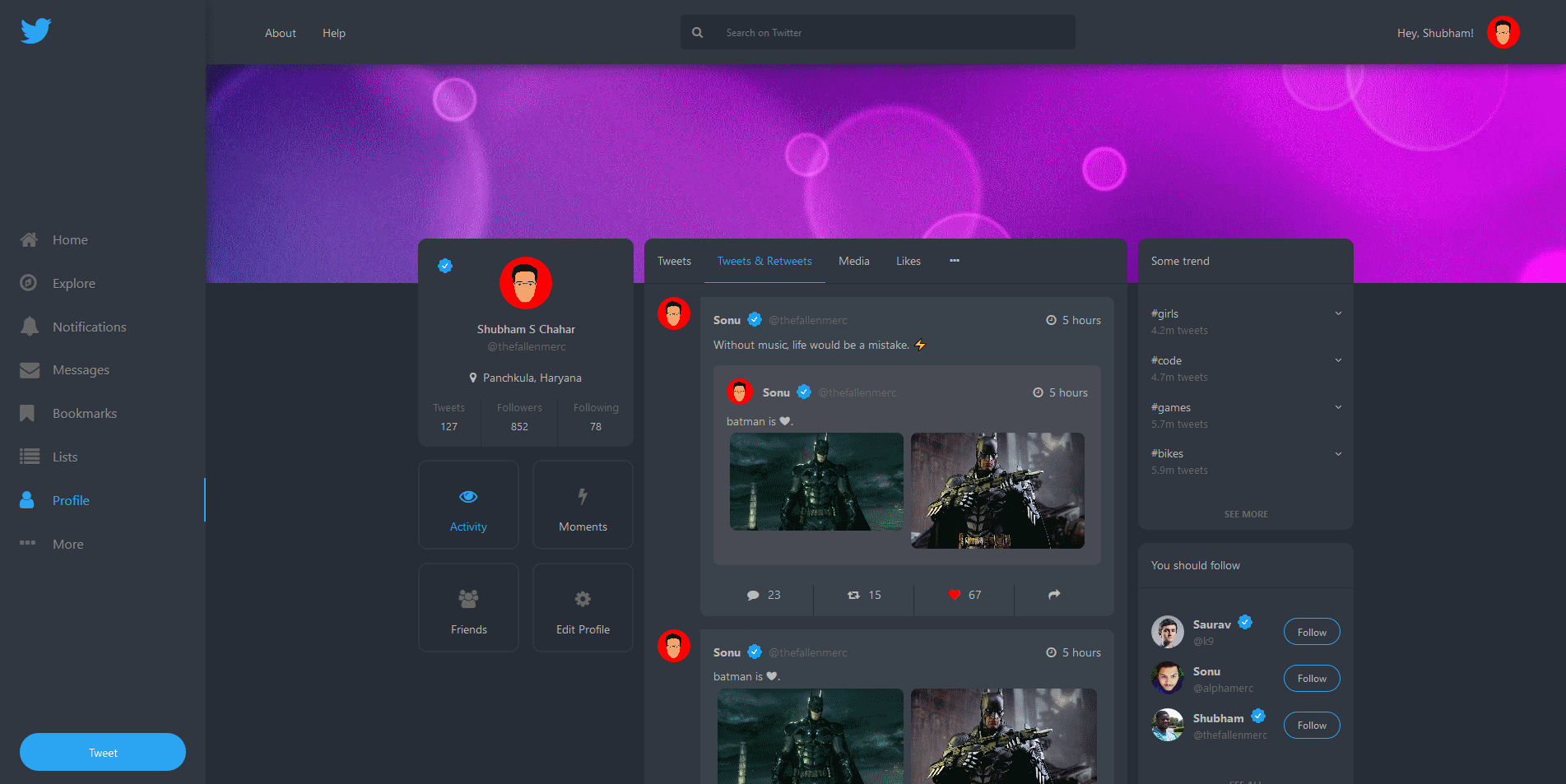Image resolution: width=1566 pixels, height=784 pixels.
Task: Open the Moments lightning tile
Action: point(583,505)
